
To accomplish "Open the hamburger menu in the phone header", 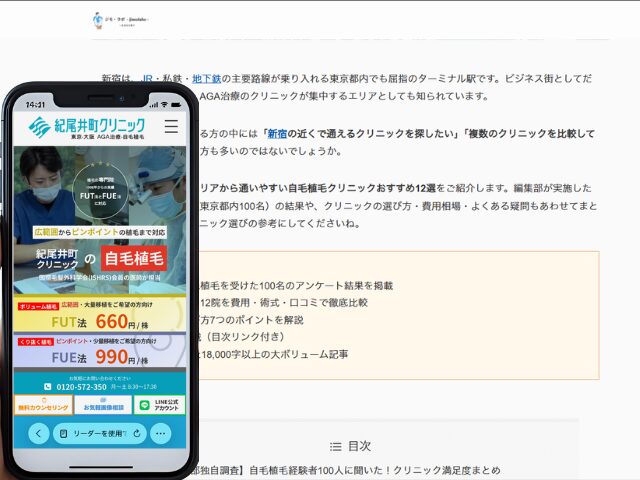I will (x=171, y=126).
